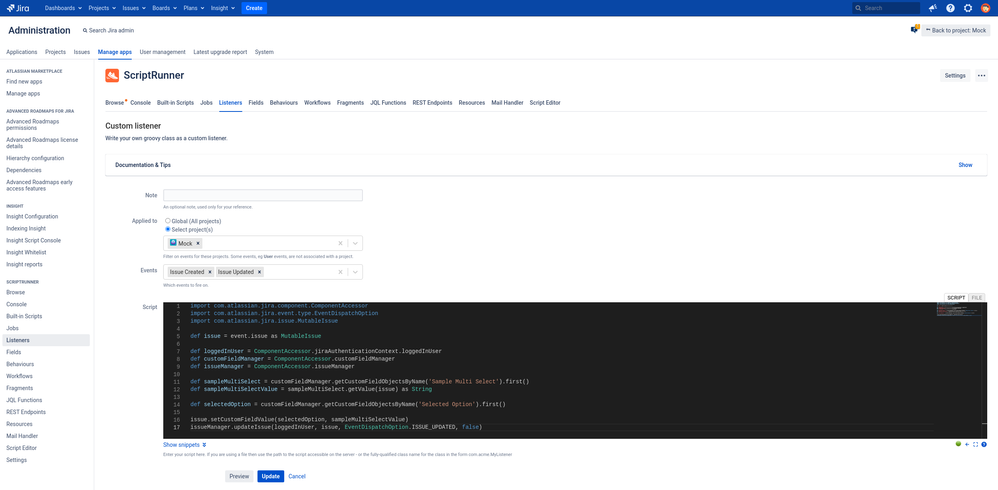This screenshot has width=998, height=490.
Task: Click the ScriptRunner orange logo
Action: (x=112, y=75)
